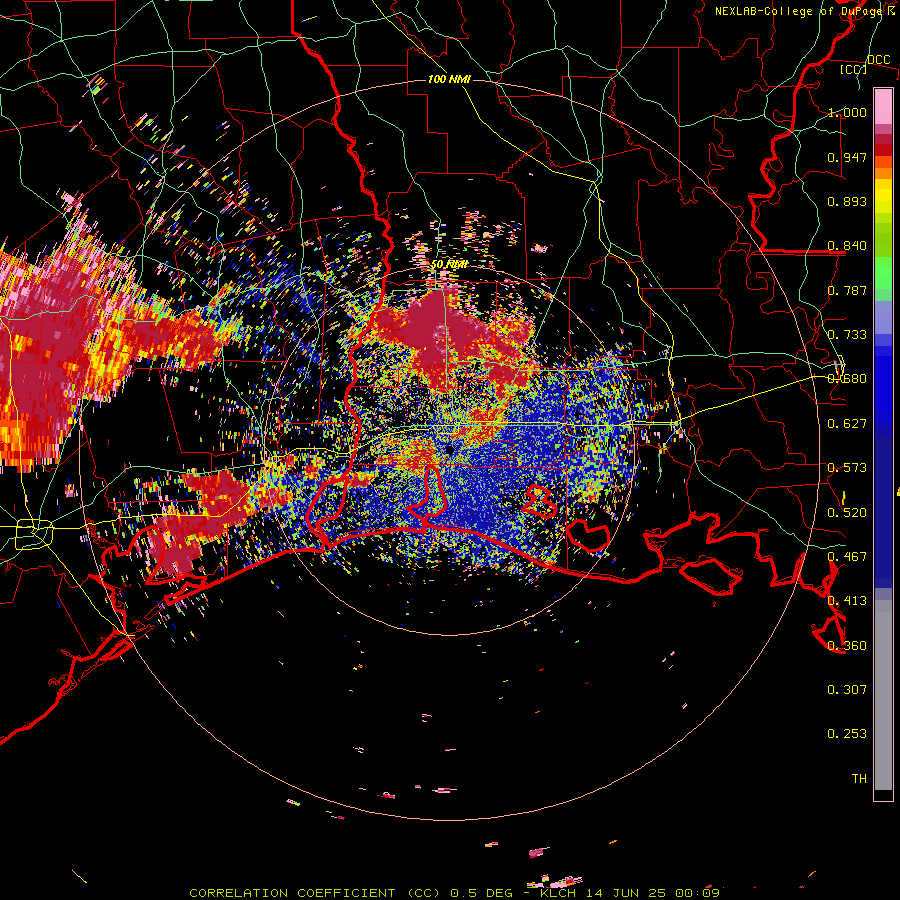Click the 50 NMI range ring label

[449, 265]
